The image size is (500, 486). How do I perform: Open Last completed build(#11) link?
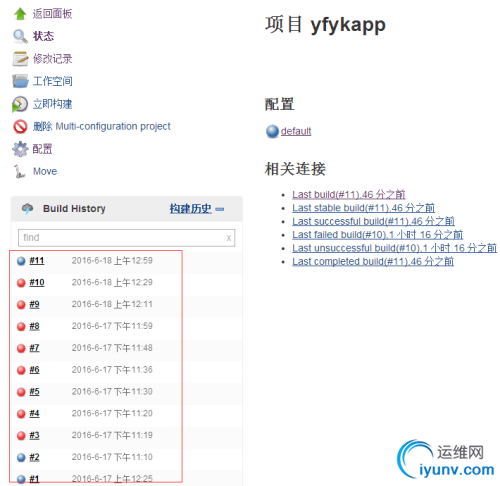(x=373, y=261)
